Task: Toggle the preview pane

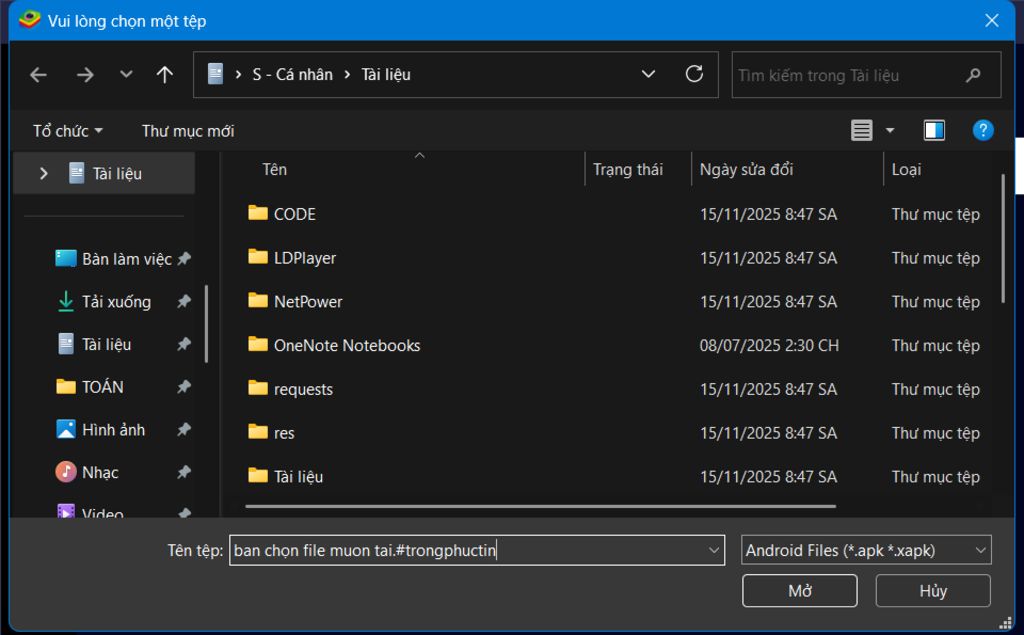Action: pyautogui.click(x=934, y=131)
